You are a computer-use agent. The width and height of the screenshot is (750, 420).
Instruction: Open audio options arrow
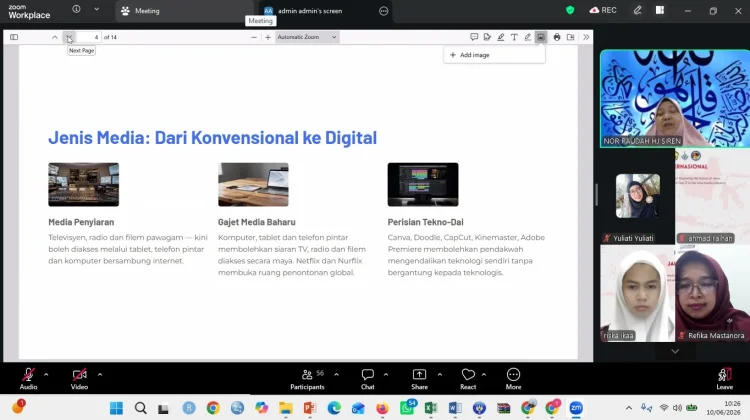(46, 375)
